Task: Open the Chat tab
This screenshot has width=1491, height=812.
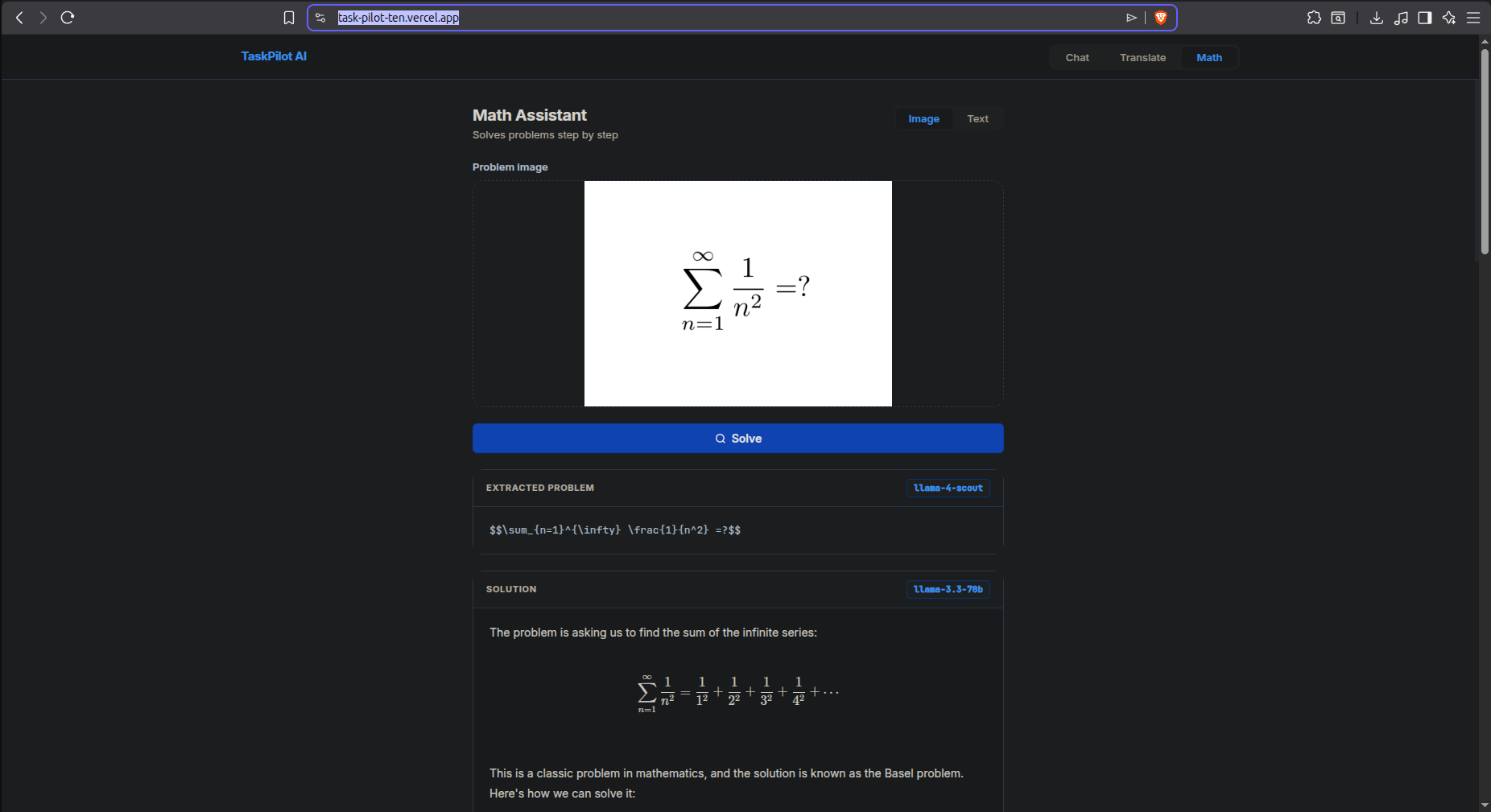Action: click(1077, 57)
